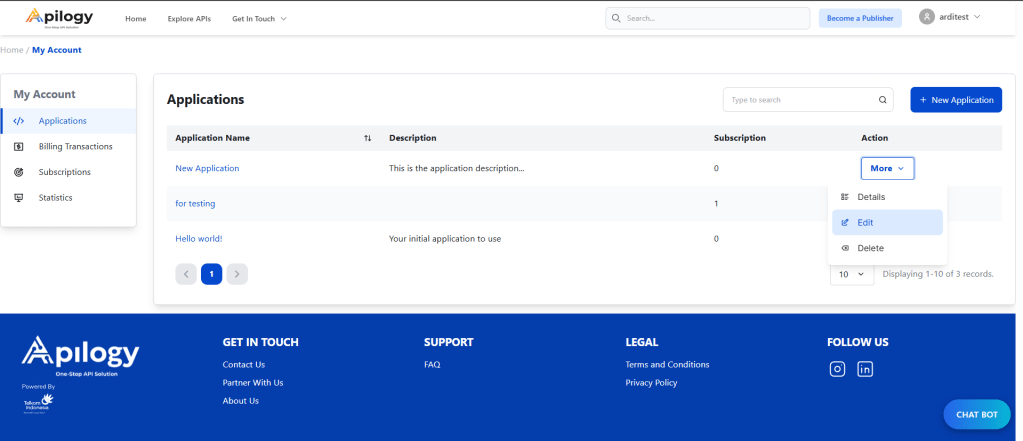Click the Type to search input field

(798, 100)
